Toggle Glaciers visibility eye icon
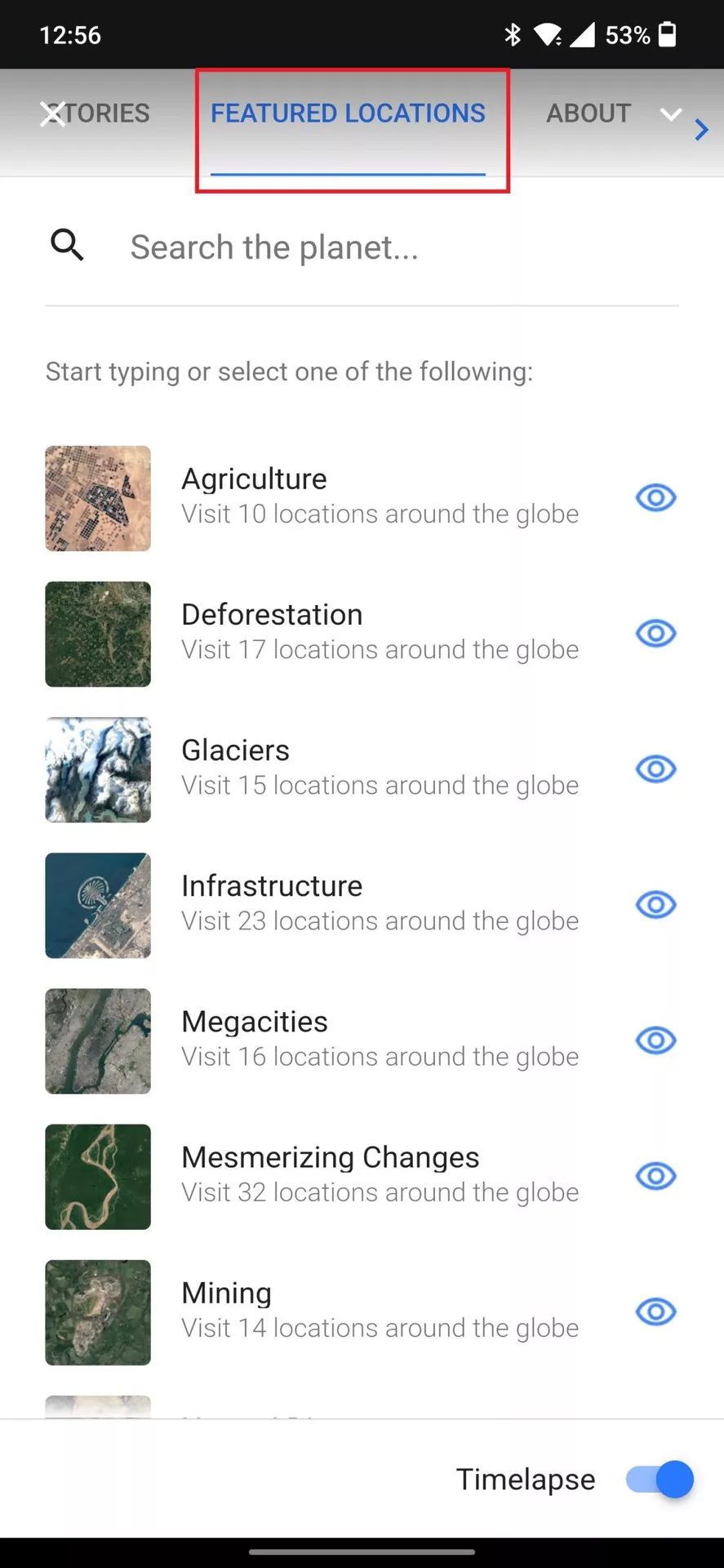The height and width of the screenshot is (1568, 724). pos(655,768)
